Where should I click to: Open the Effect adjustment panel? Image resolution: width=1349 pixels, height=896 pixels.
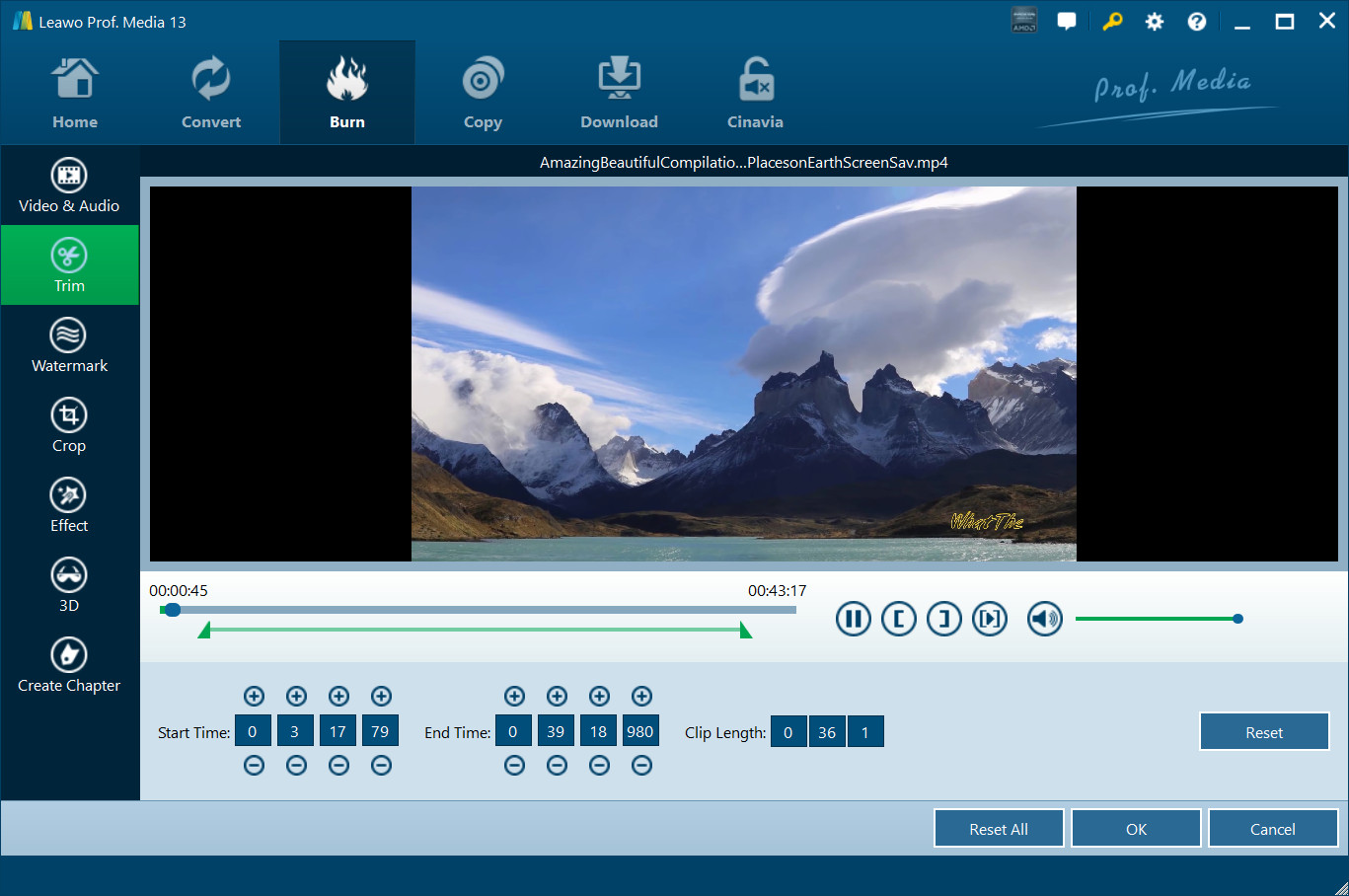pos(69,505)
